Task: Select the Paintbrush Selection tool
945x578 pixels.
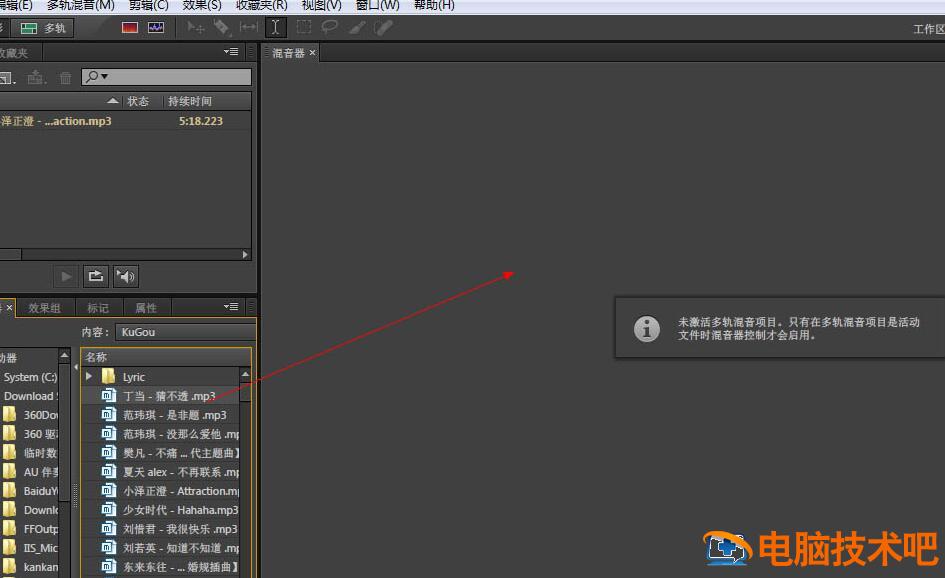Action: 357,27
